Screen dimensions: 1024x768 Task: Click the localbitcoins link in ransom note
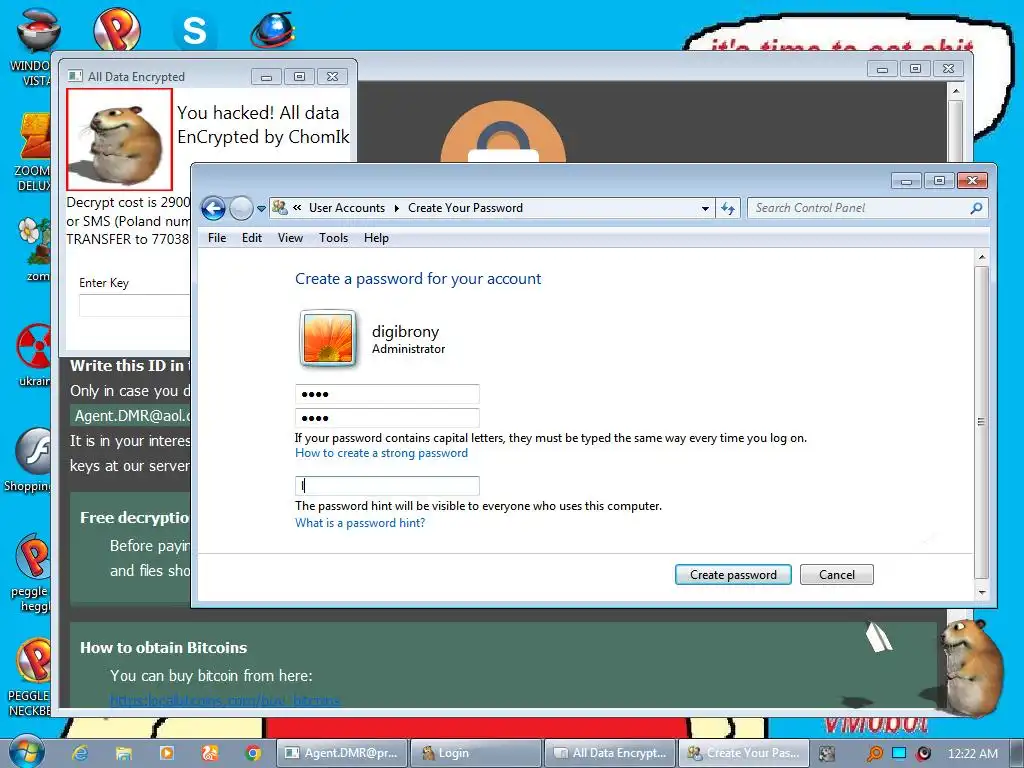[225, 700]
